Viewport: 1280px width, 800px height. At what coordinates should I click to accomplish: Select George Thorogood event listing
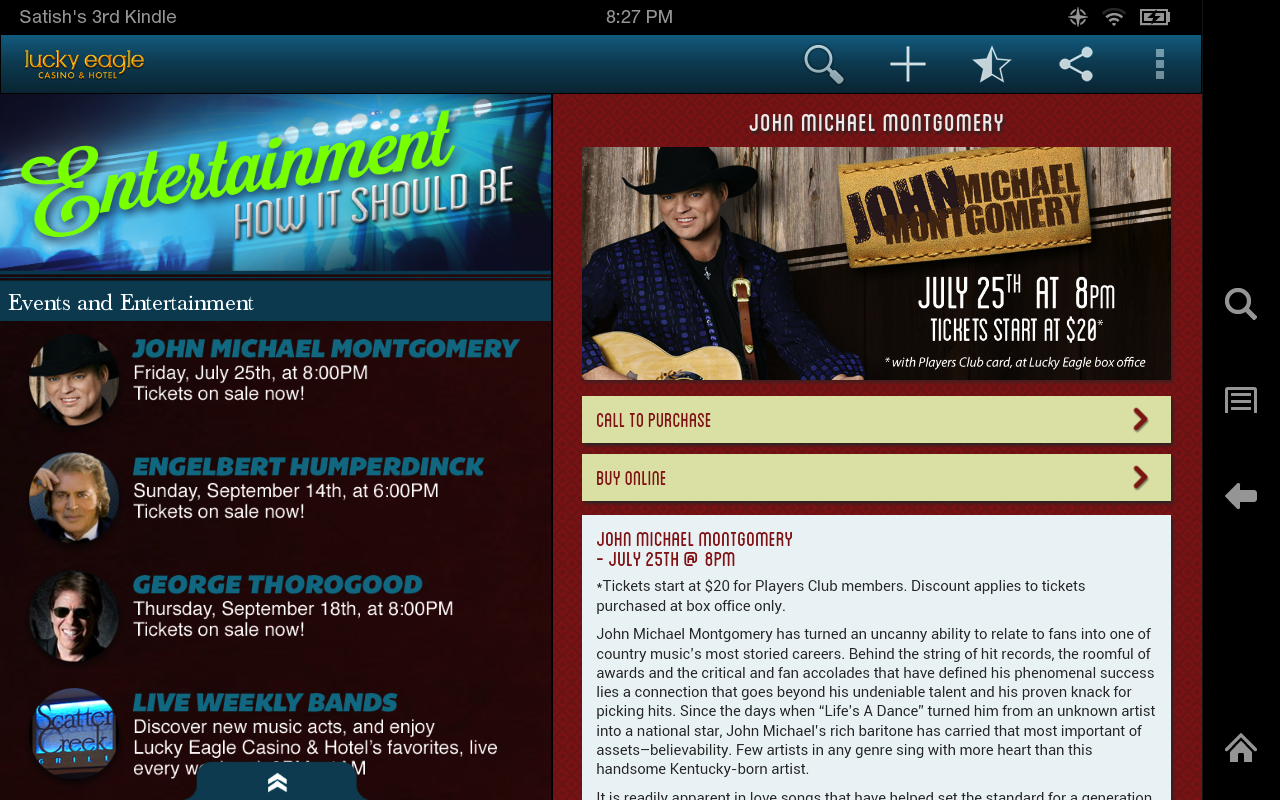pos(275,615)
